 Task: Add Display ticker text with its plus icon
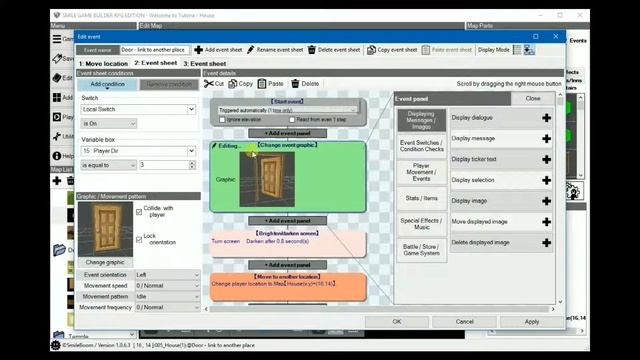(x=547, y=160)
